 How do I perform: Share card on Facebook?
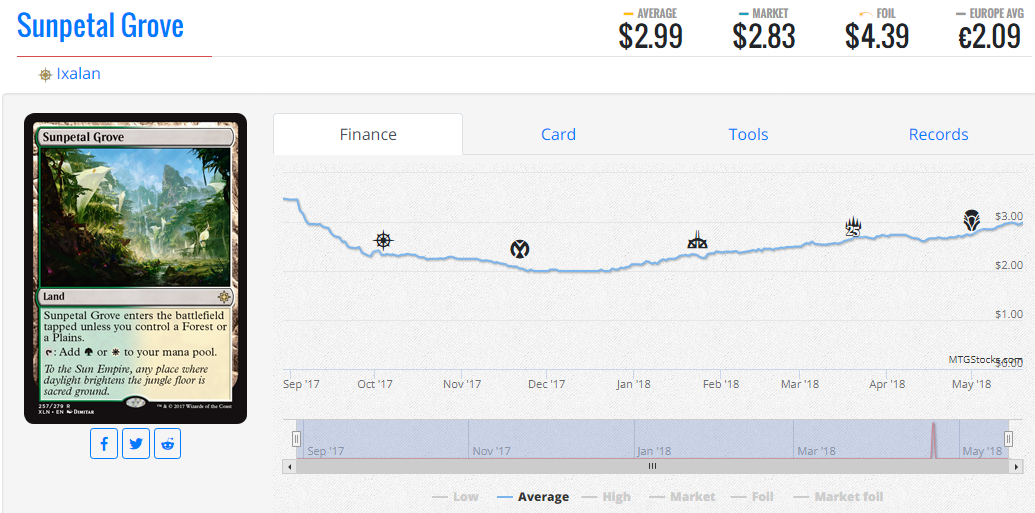[x=104, y=444]
